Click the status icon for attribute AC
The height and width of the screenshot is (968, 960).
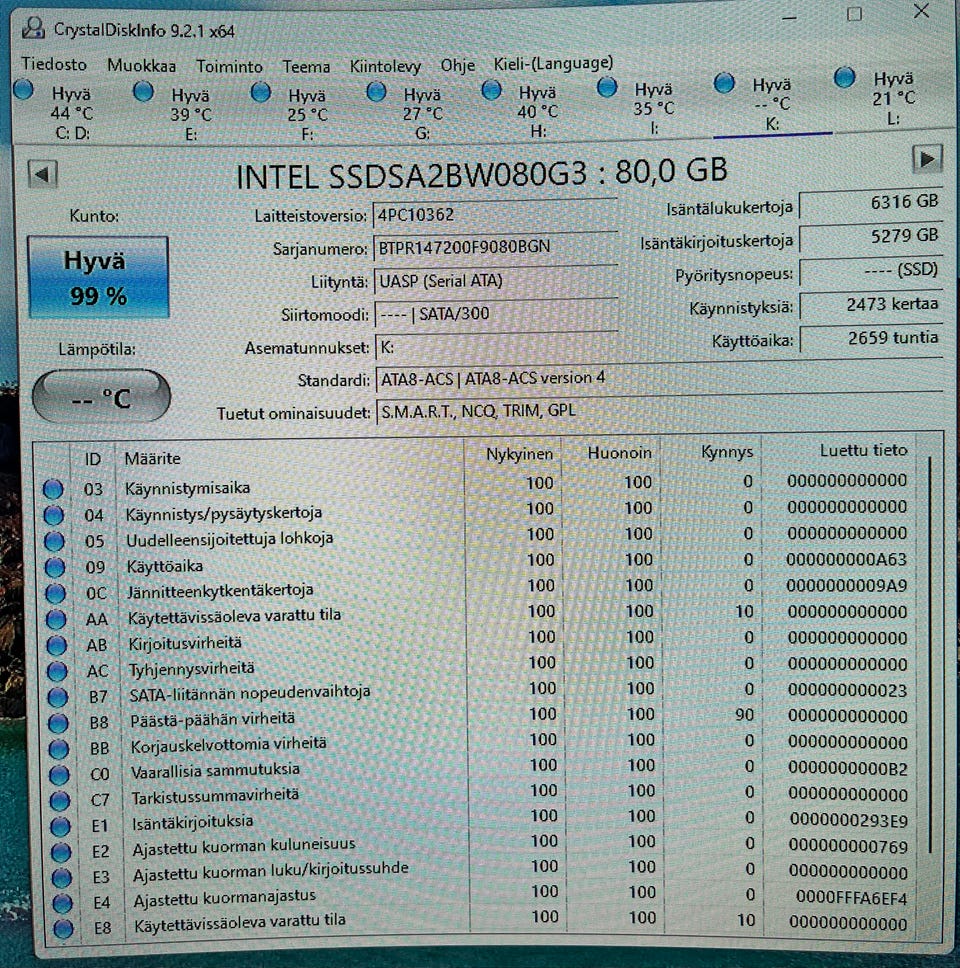tap(57, 670)
